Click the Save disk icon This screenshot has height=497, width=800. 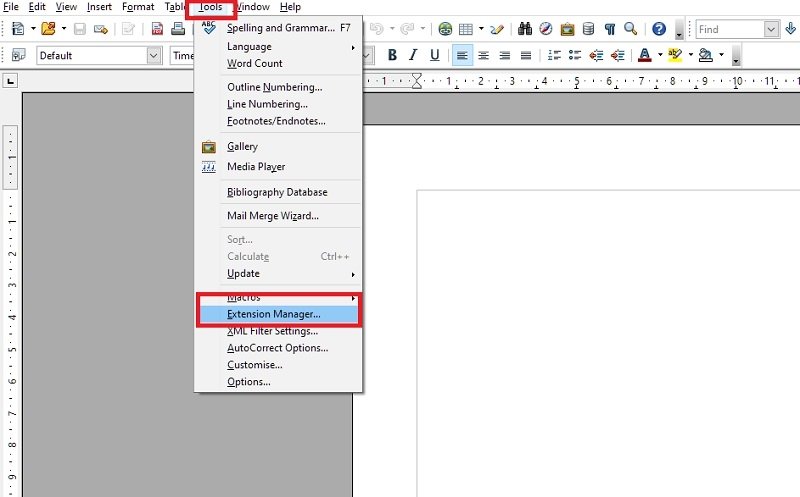[x=80, y=29]
